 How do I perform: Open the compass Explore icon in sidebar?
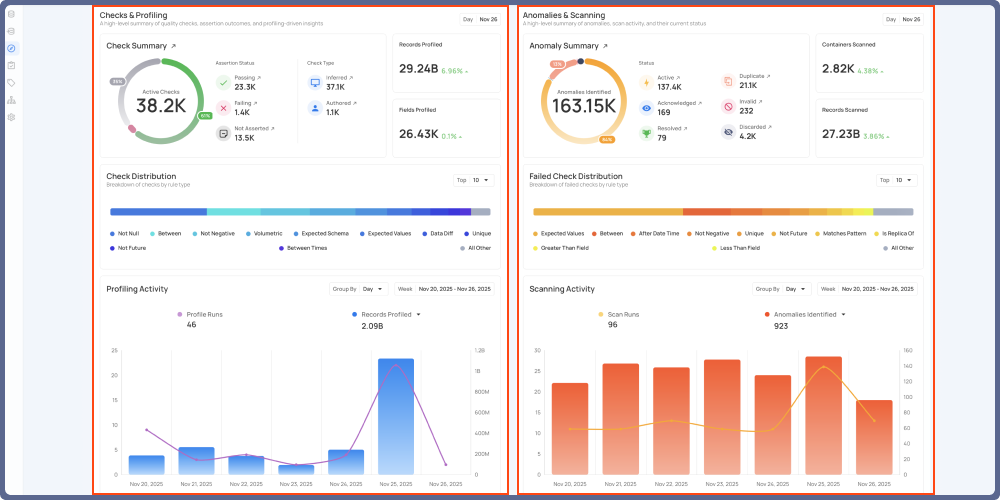click(11, 48)
